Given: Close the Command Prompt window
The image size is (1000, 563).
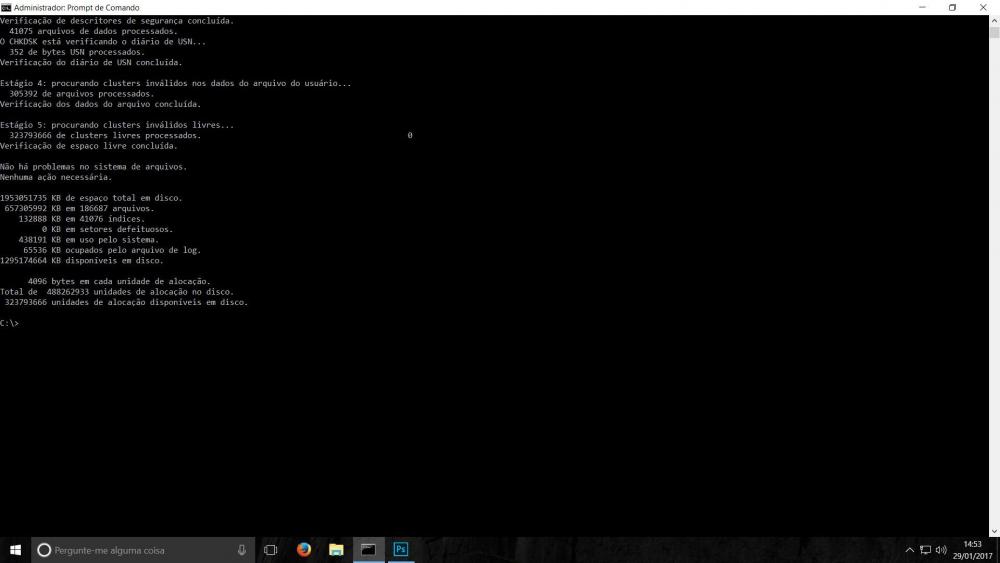Looking at the screenshot, I should click(x=983, y=8).
